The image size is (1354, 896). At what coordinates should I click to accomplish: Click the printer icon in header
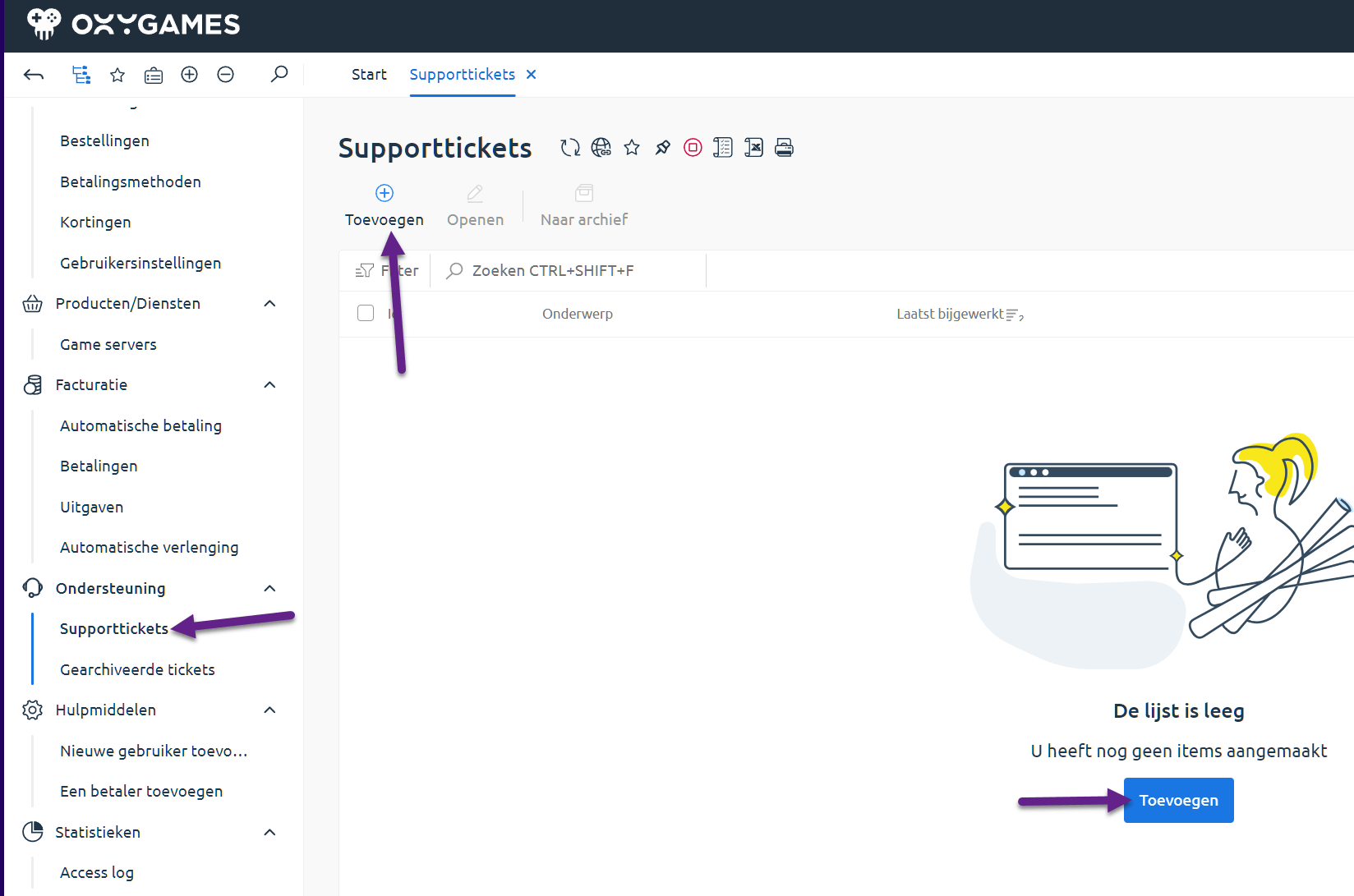pos(784,148)
